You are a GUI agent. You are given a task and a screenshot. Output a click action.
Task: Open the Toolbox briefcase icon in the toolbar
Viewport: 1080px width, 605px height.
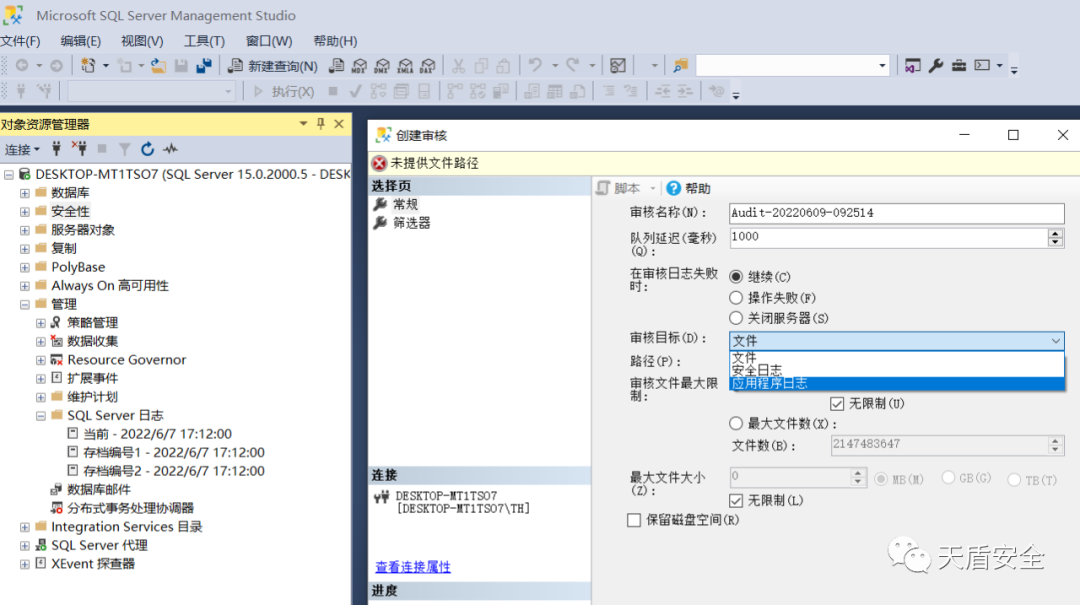(959, 66)
